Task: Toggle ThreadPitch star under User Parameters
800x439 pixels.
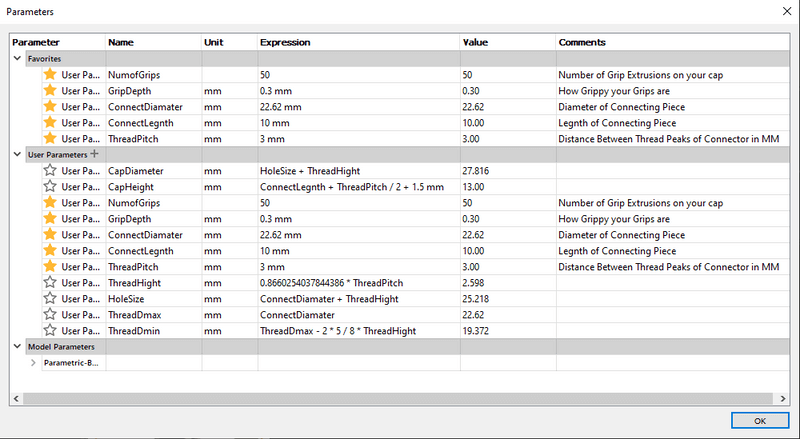Action: pyautogui.click(x=49, y=266)
